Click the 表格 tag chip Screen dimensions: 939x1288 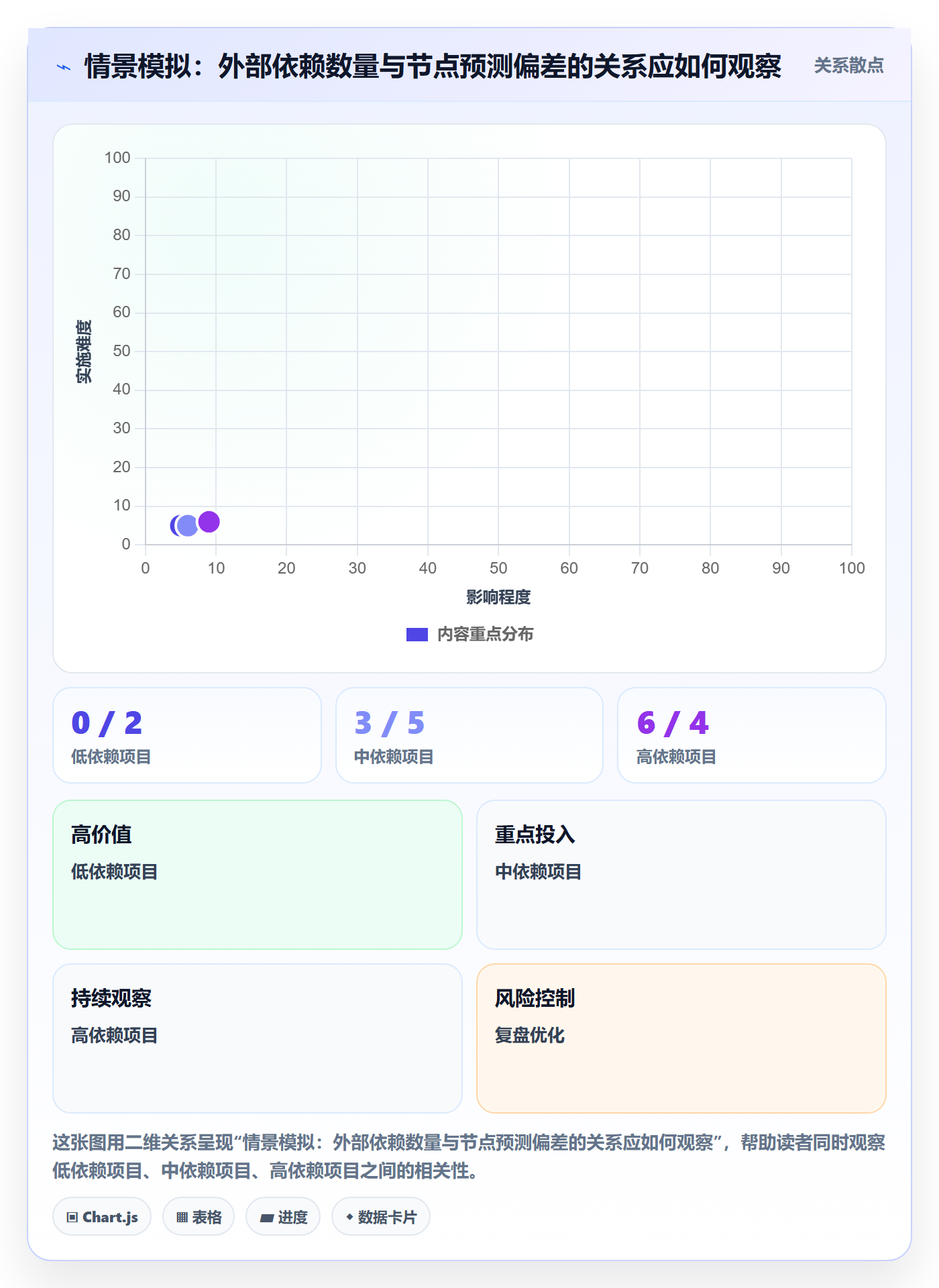pyautogui.click(x=199, y=1217)
